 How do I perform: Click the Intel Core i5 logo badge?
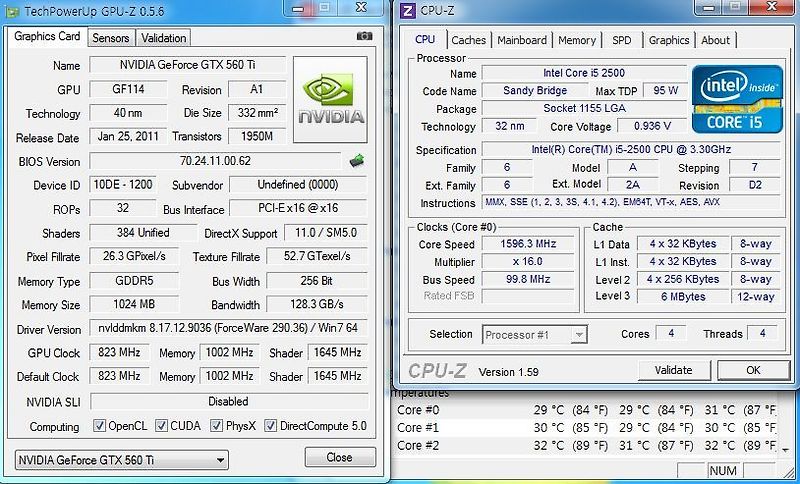pos(737,99)
